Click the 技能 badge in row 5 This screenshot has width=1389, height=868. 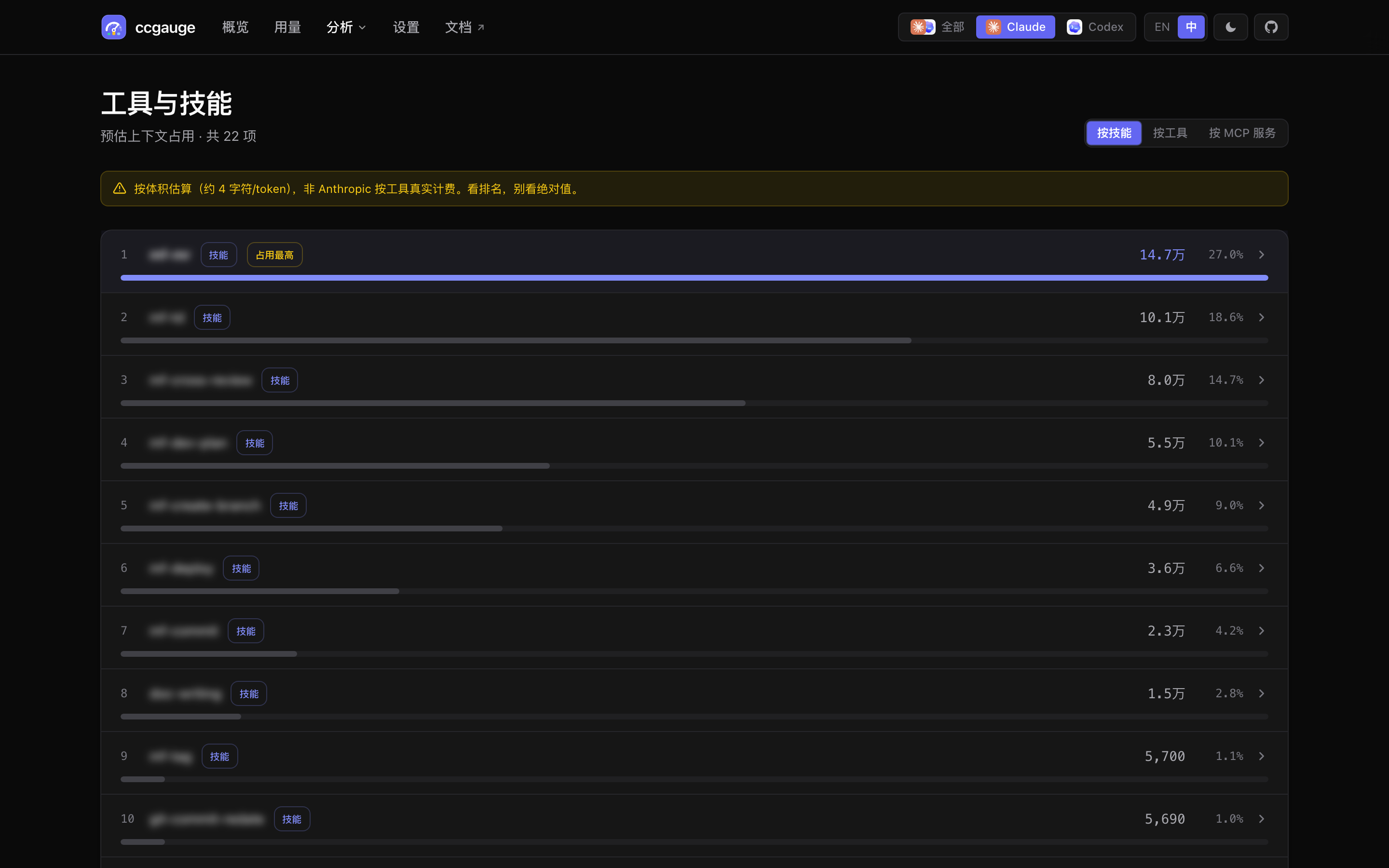[x=288, y=506]
